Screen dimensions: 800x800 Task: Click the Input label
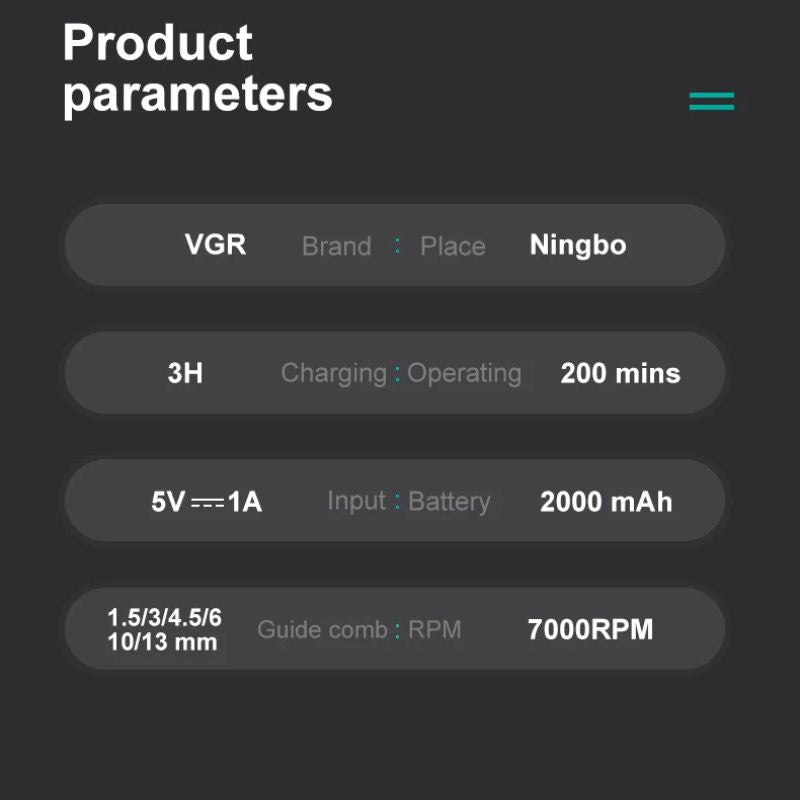click(x=357, y=501)
